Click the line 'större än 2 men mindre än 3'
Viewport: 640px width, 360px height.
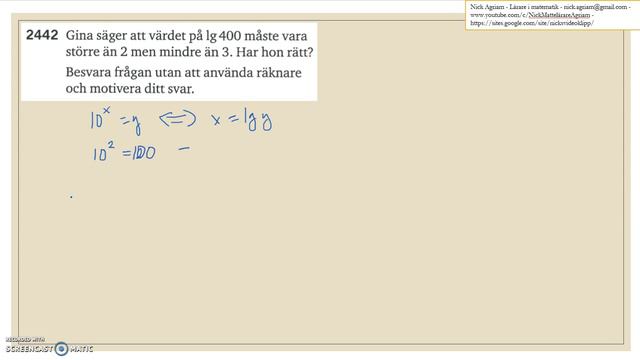[x=150, y=52]
